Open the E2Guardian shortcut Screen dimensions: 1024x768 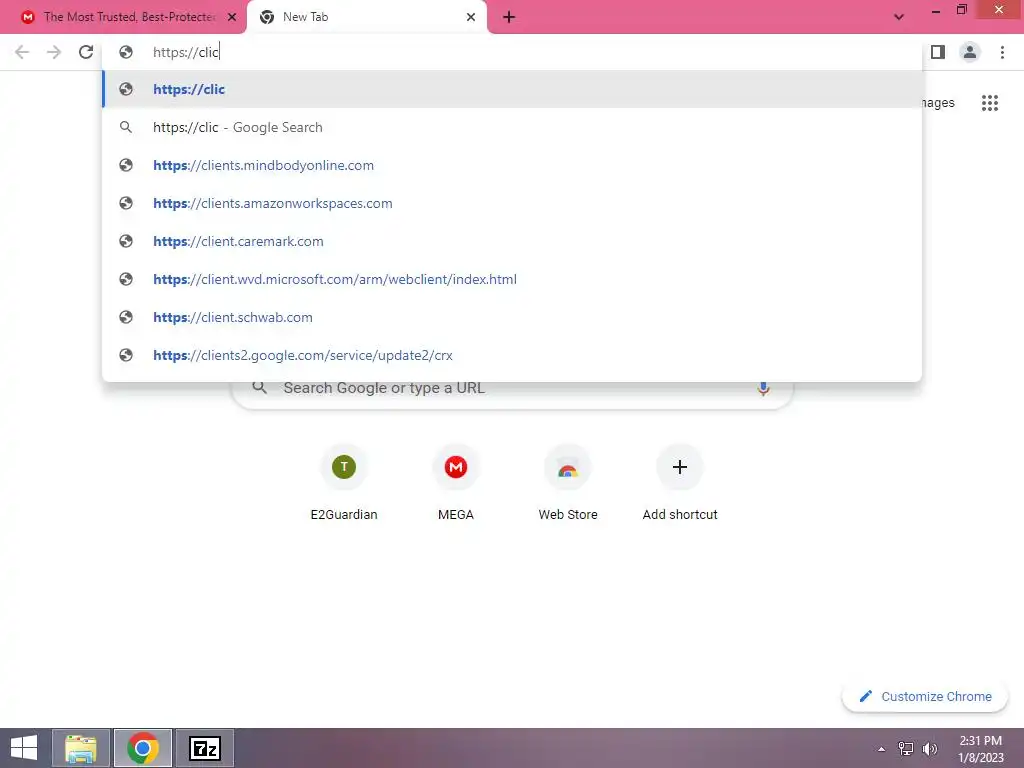coord(344,485)
